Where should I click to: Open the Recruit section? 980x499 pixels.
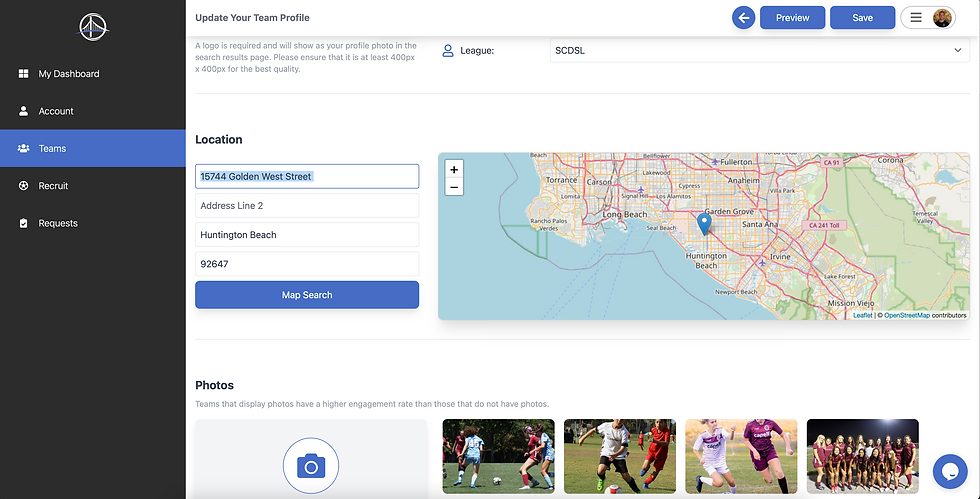92,186
